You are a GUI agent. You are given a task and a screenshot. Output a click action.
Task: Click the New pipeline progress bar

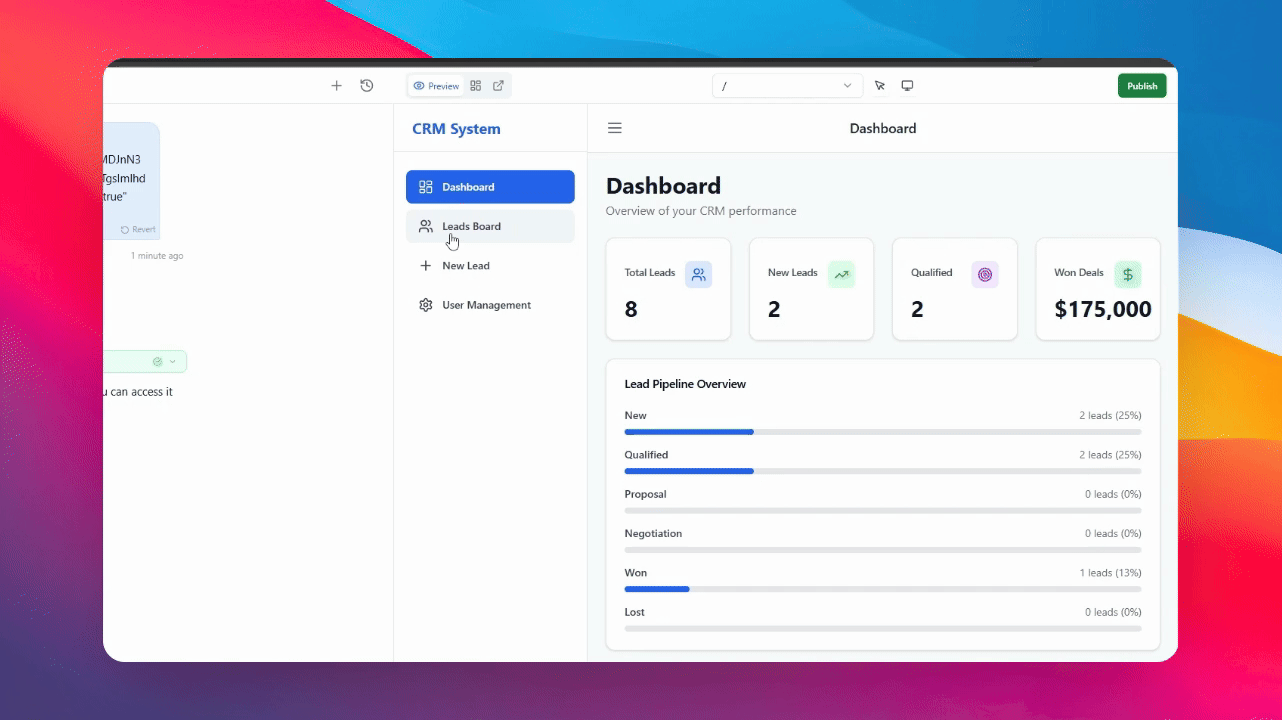[x=883, y=432]
